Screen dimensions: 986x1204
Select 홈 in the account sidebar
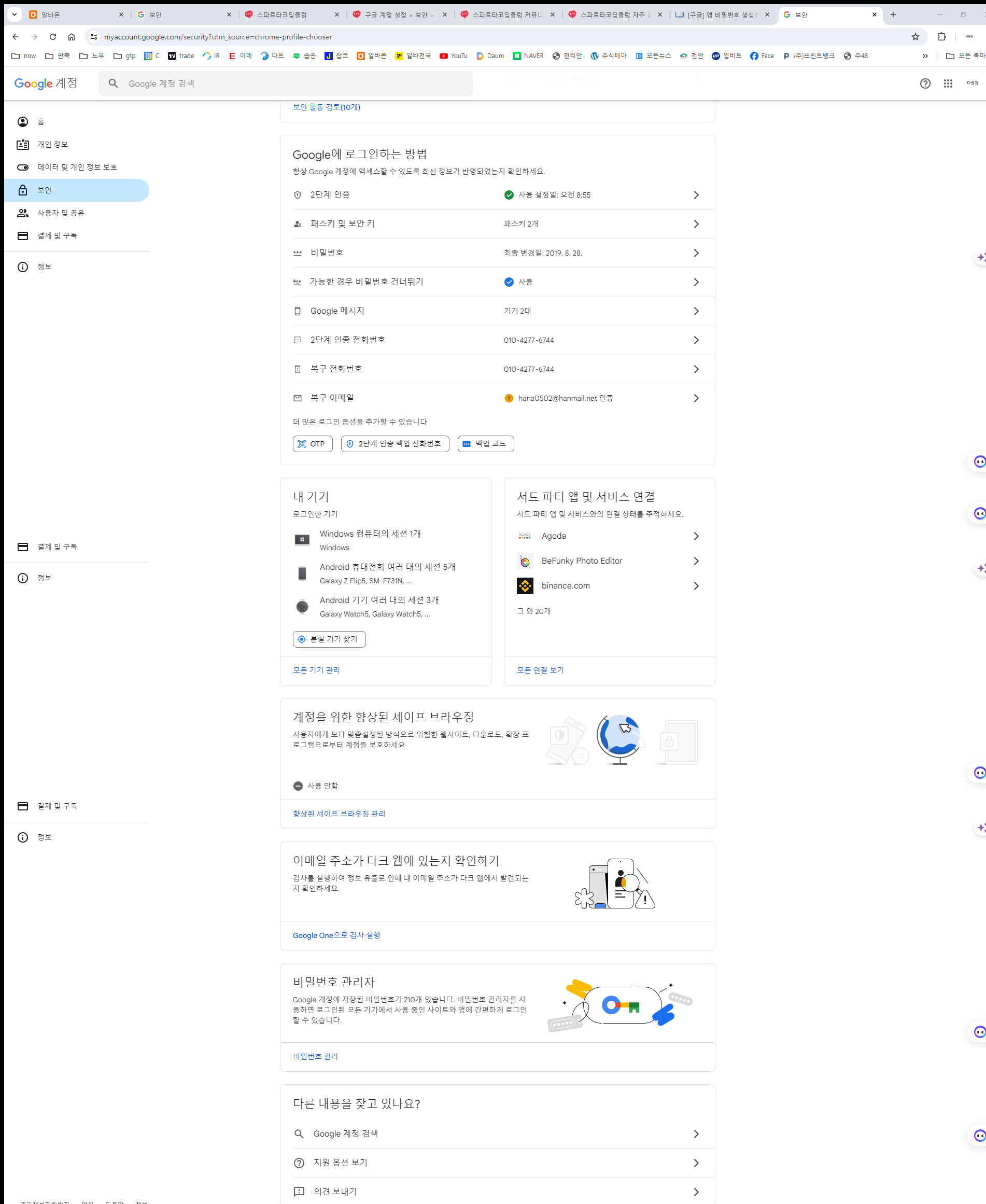point(77,122)
